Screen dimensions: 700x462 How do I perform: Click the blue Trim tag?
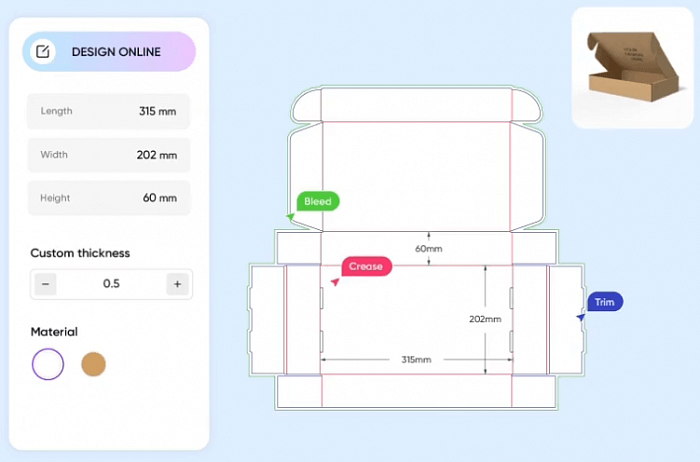click(604, 302)
